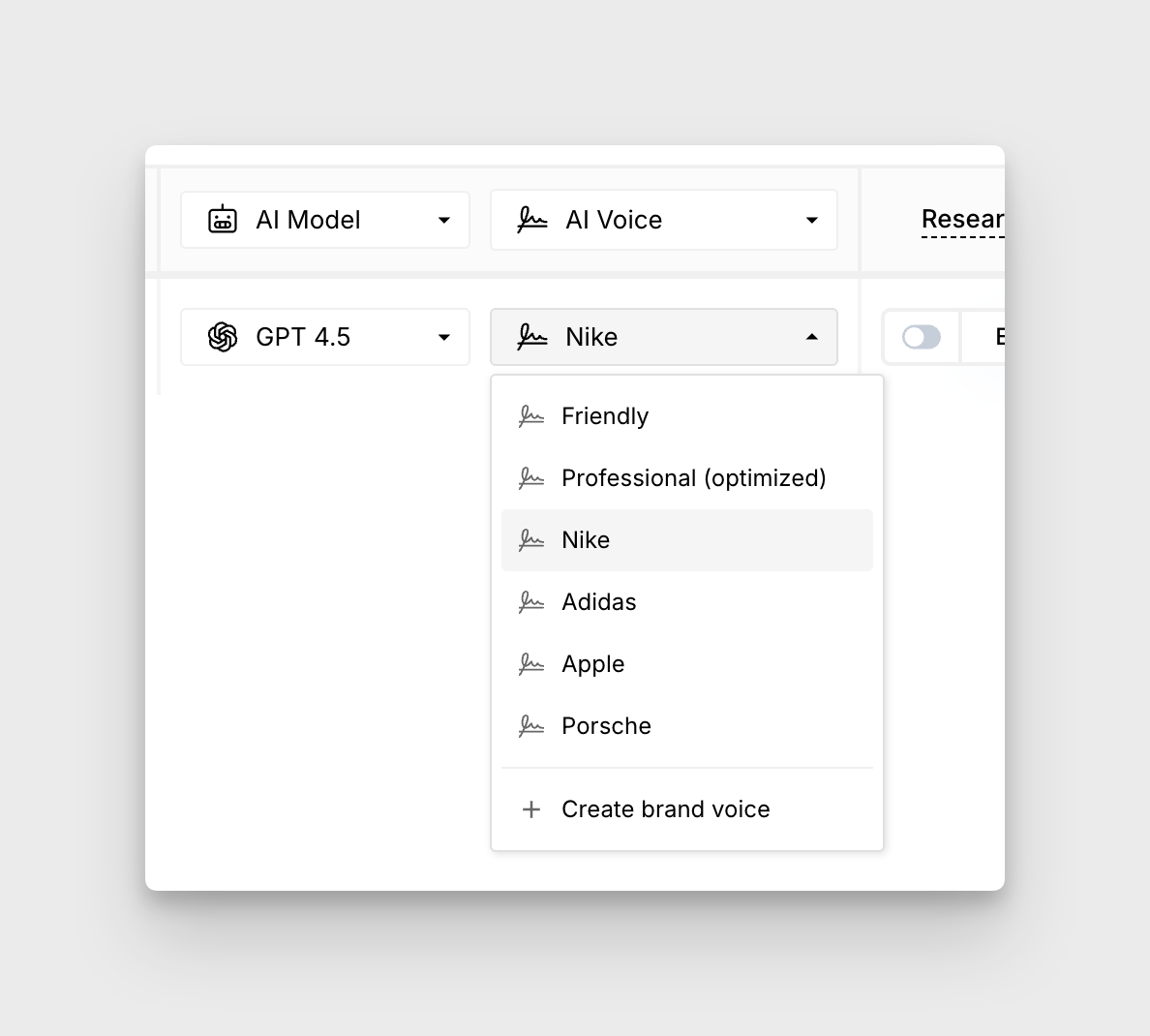Toggle the switch right of the Nike dropdown
The height and width of the screenshot is (1036, 1150).
pyautogui.click(x=921, y=337)
